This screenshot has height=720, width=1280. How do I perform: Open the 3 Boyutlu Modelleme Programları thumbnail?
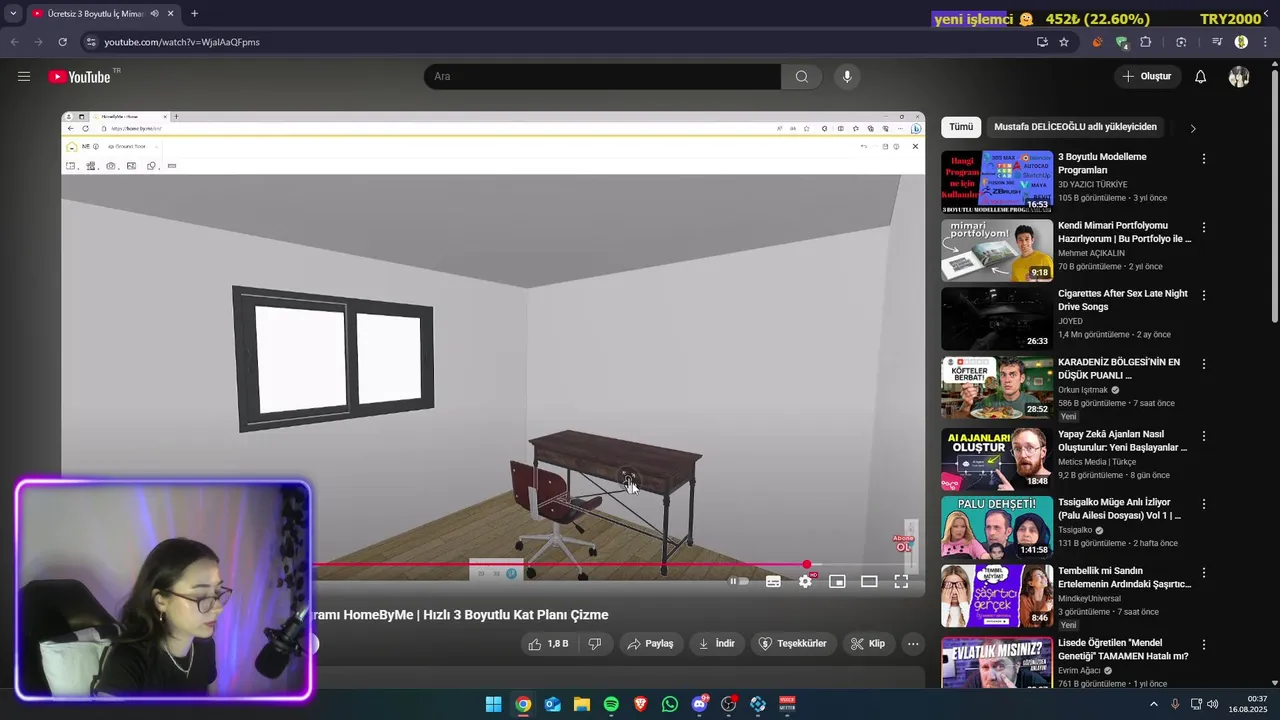click(x=997, y=182)
